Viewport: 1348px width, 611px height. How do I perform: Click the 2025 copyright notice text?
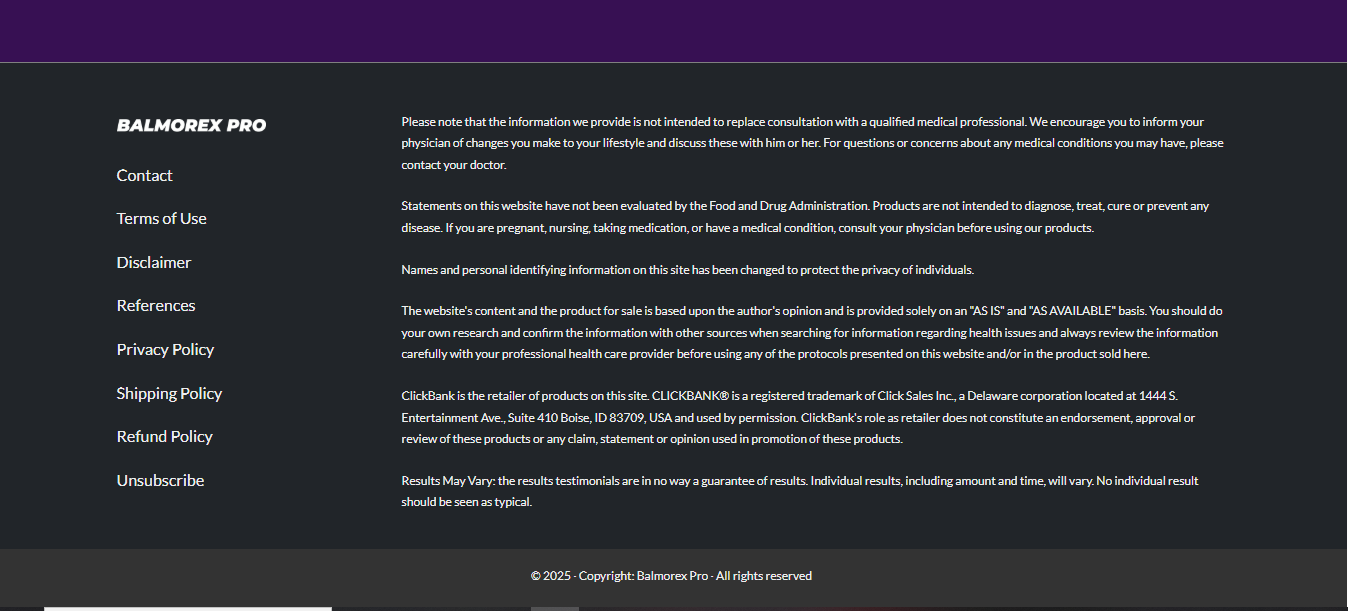pyautogui.click(x=671, y=576)
